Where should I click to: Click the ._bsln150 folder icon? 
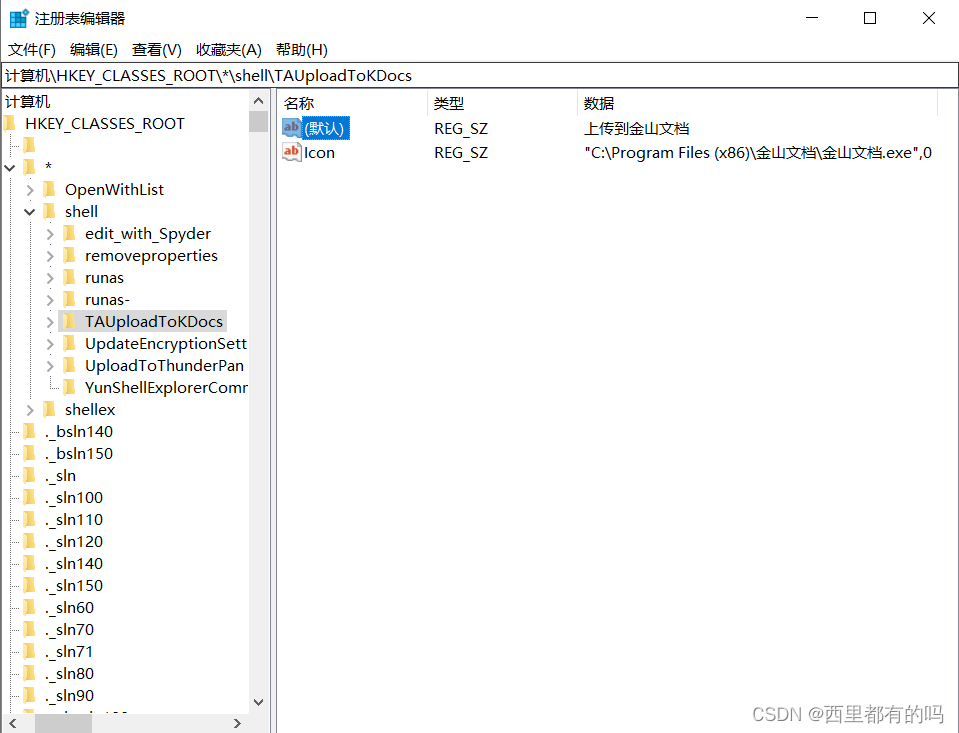point(29,453)
